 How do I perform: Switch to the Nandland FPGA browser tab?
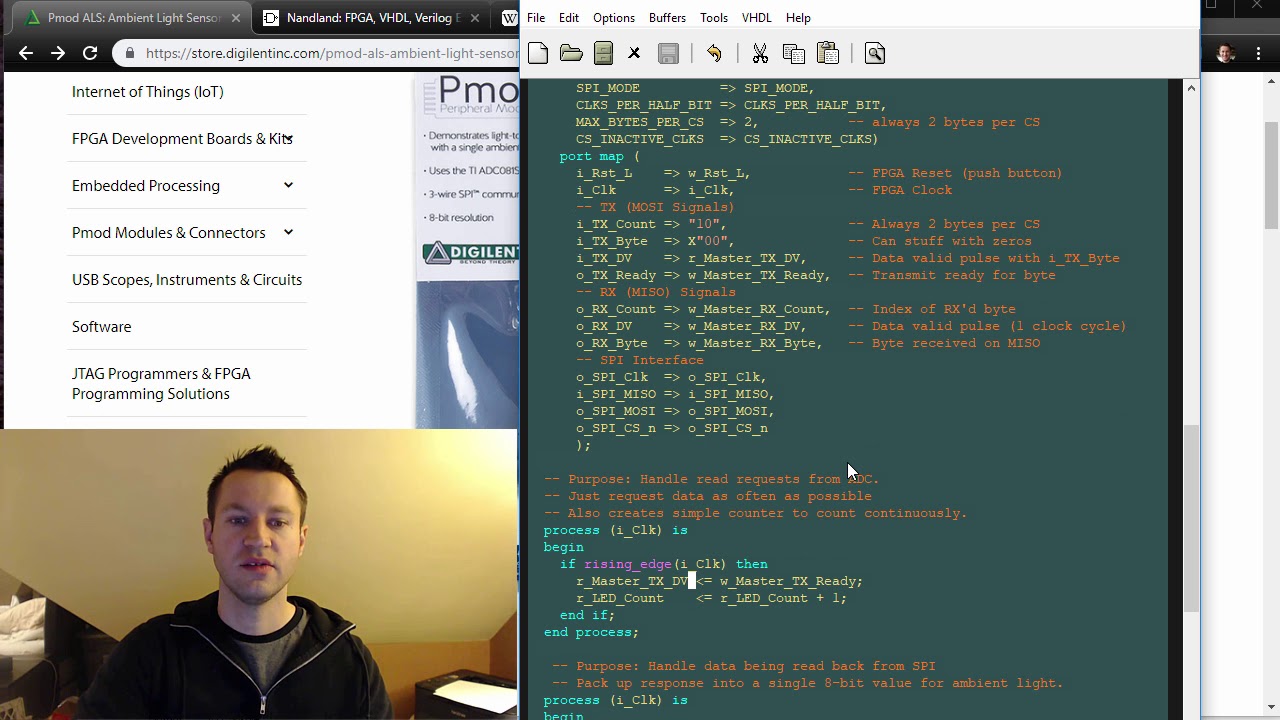(x=370, y=18)
